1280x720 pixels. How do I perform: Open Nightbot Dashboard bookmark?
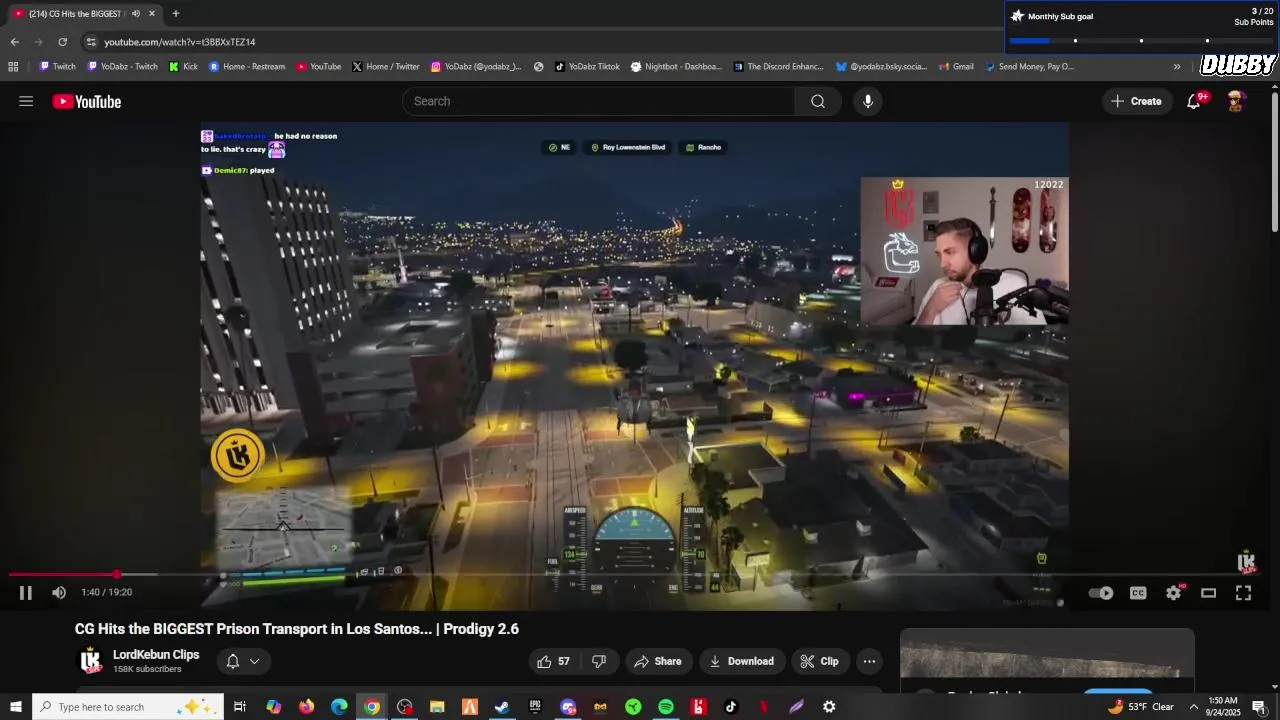[x=676, y=66]
